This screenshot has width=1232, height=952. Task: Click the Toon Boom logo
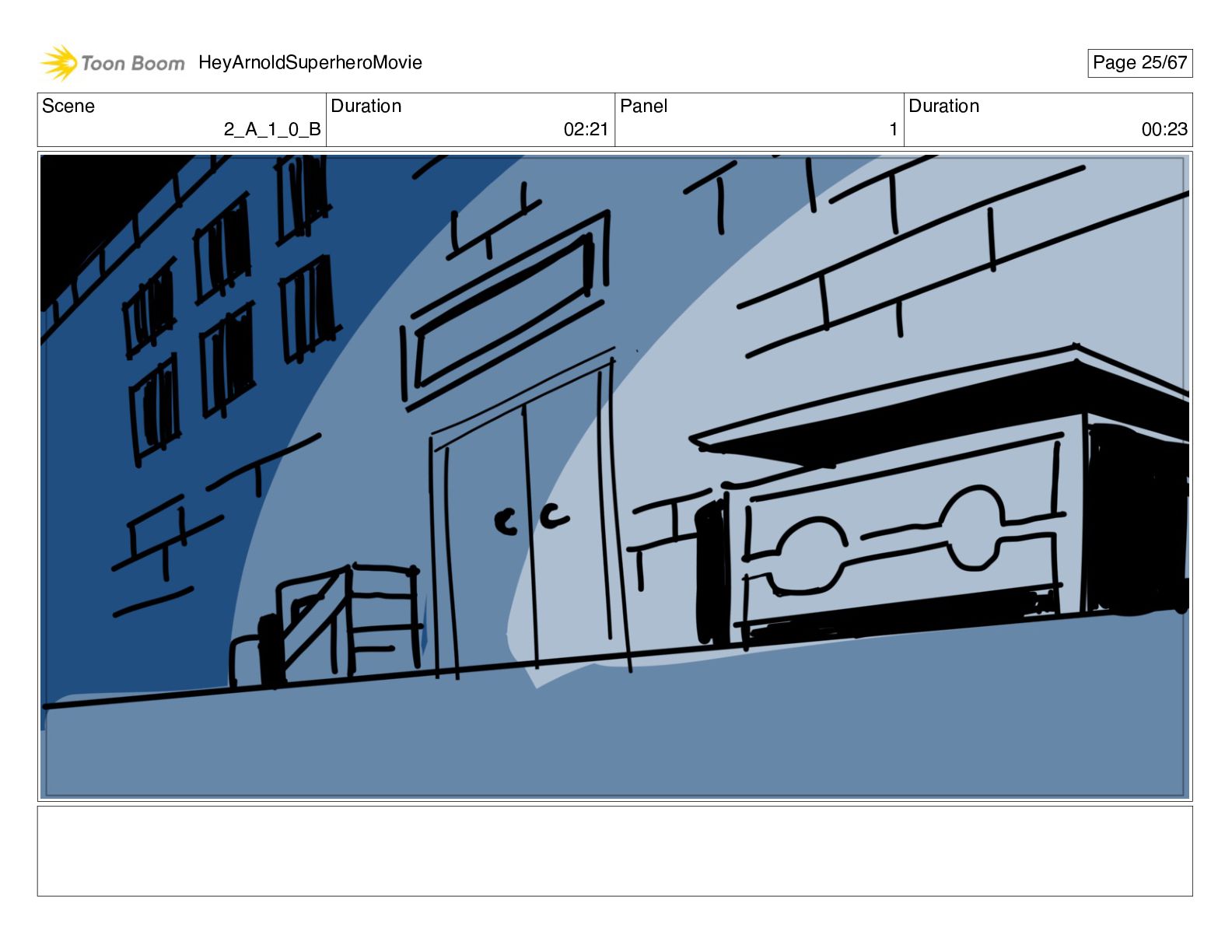113,63
